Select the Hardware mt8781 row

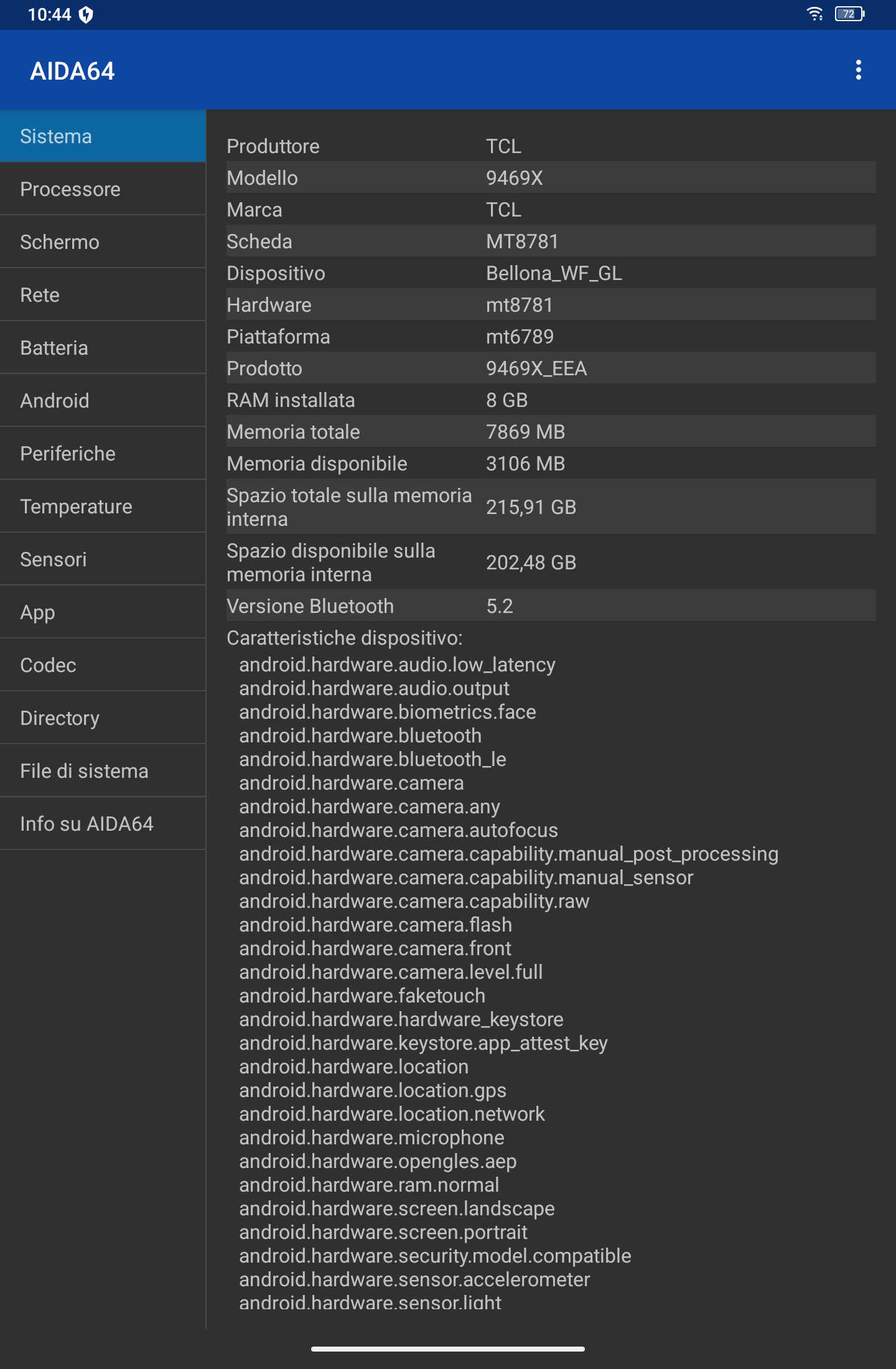click(551, 305)
